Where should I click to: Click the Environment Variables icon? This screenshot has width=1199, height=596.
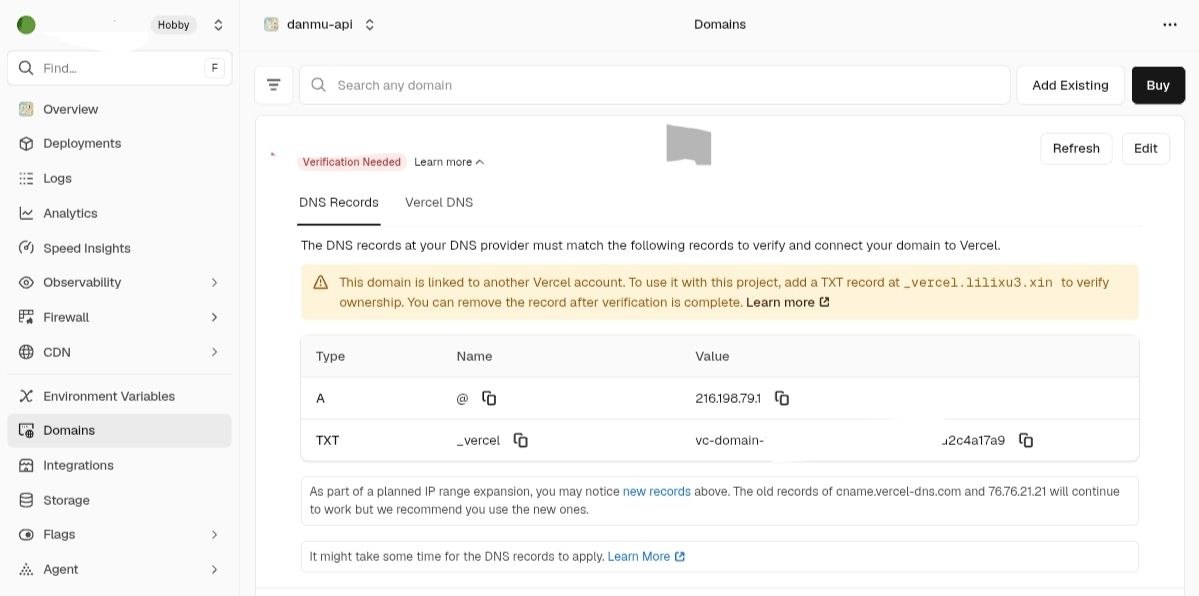coord(26,396)
